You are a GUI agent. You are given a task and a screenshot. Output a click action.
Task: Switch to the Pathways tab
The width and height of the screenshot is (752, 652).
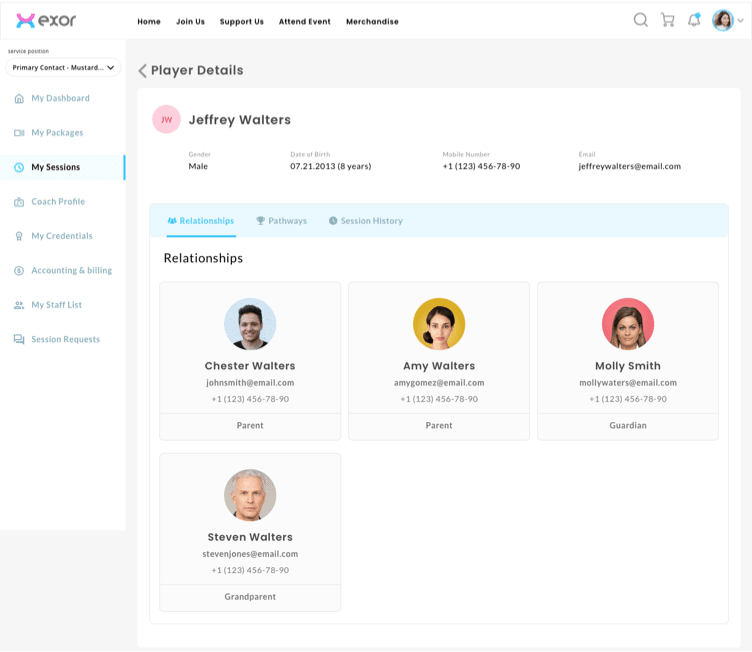(281, 221)
